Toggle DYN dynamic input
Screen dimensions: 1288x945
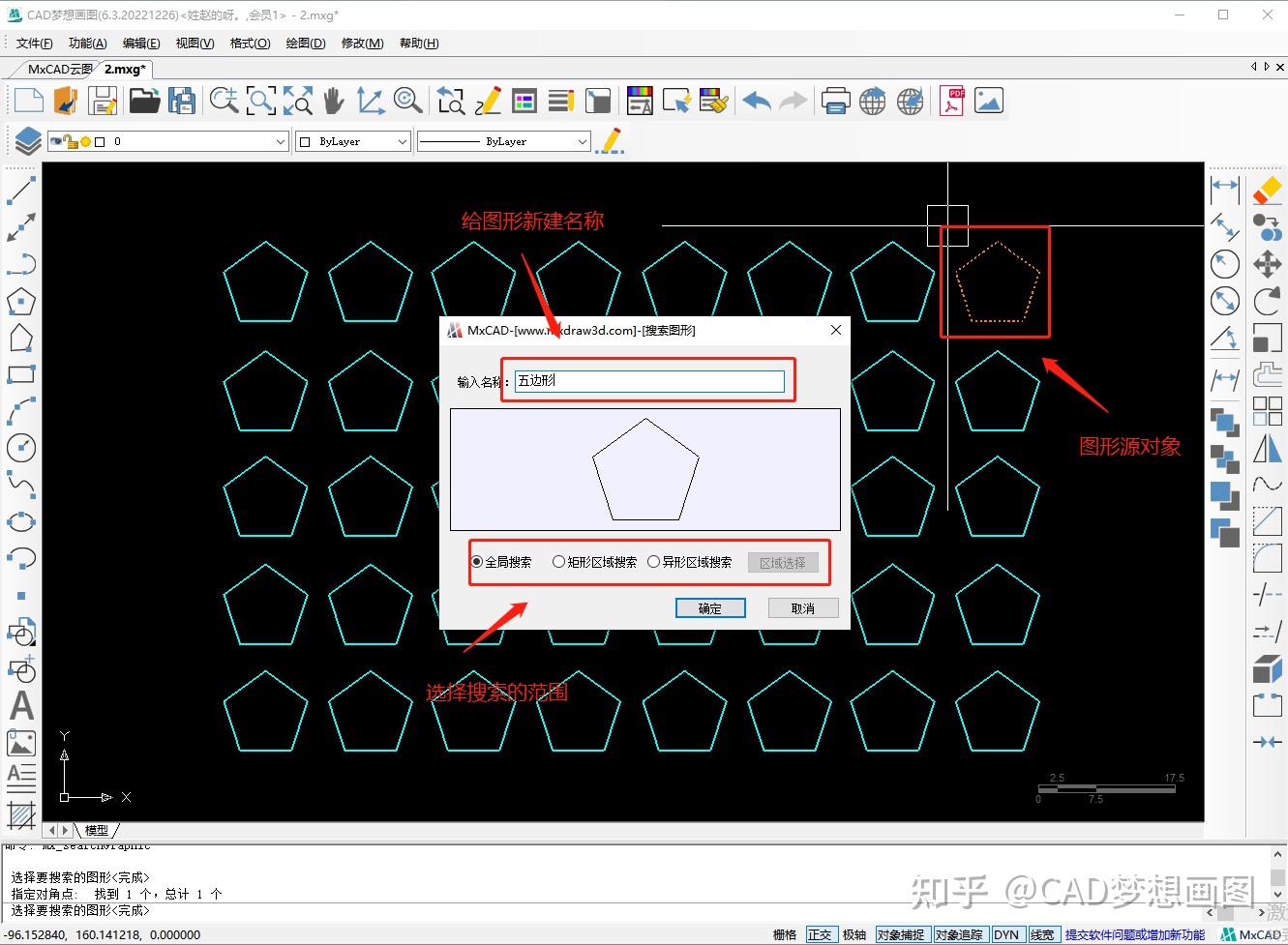pyautogui.click(x=1006, y=934)
